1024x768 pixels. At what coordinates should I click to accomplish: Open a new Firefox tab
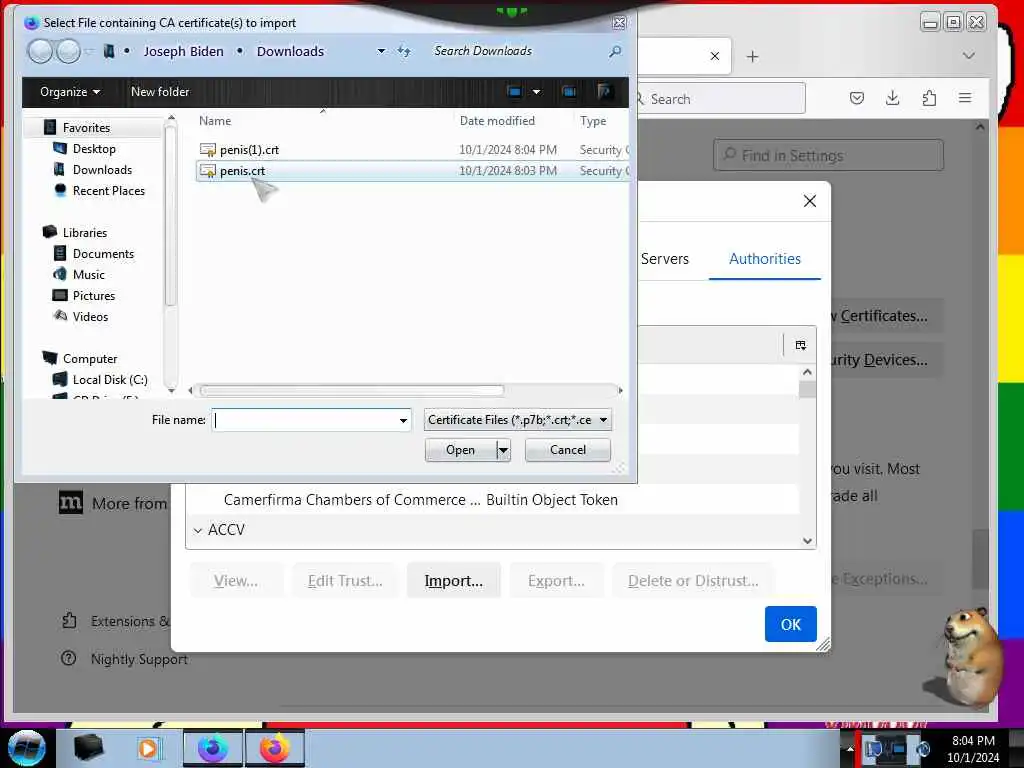[752, 57]
